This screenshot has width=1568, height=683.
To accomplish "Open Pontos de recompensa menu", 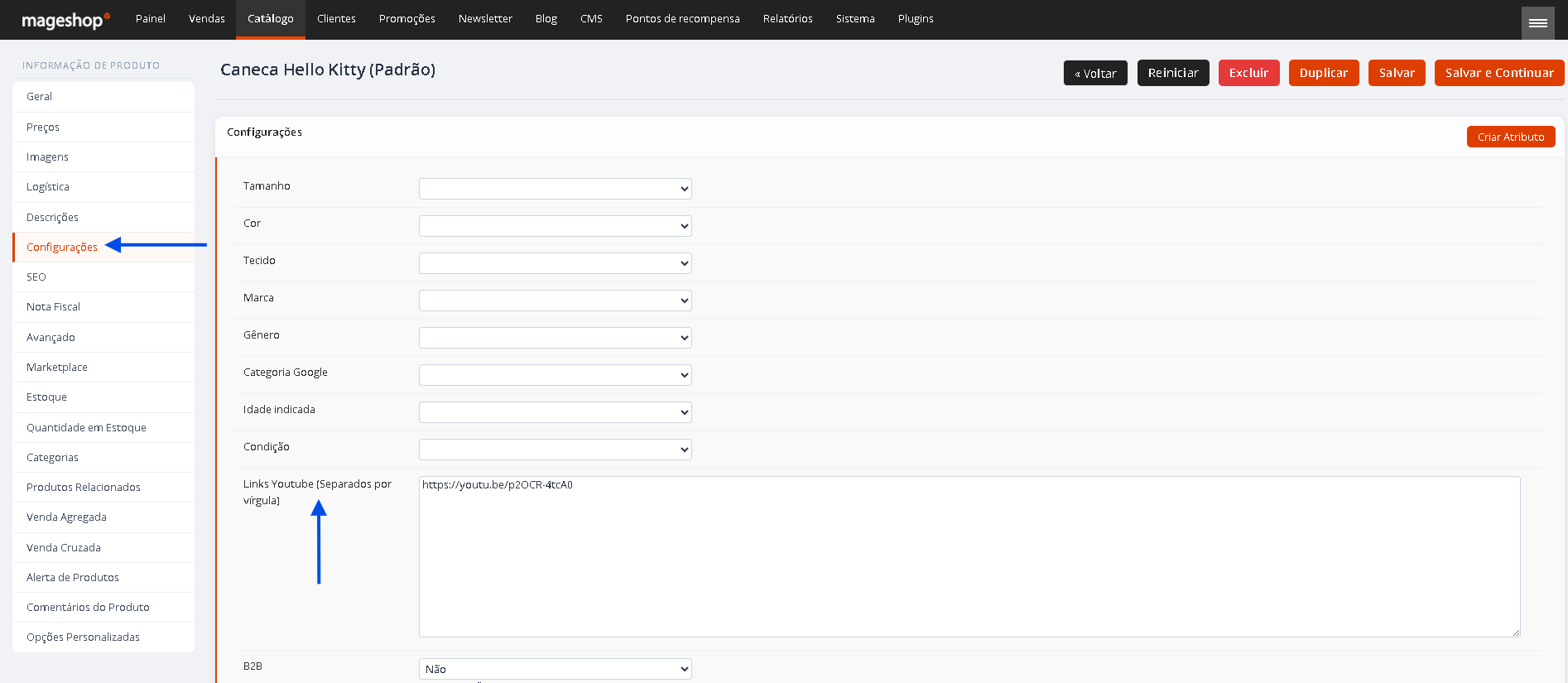I will coord(683,19).
